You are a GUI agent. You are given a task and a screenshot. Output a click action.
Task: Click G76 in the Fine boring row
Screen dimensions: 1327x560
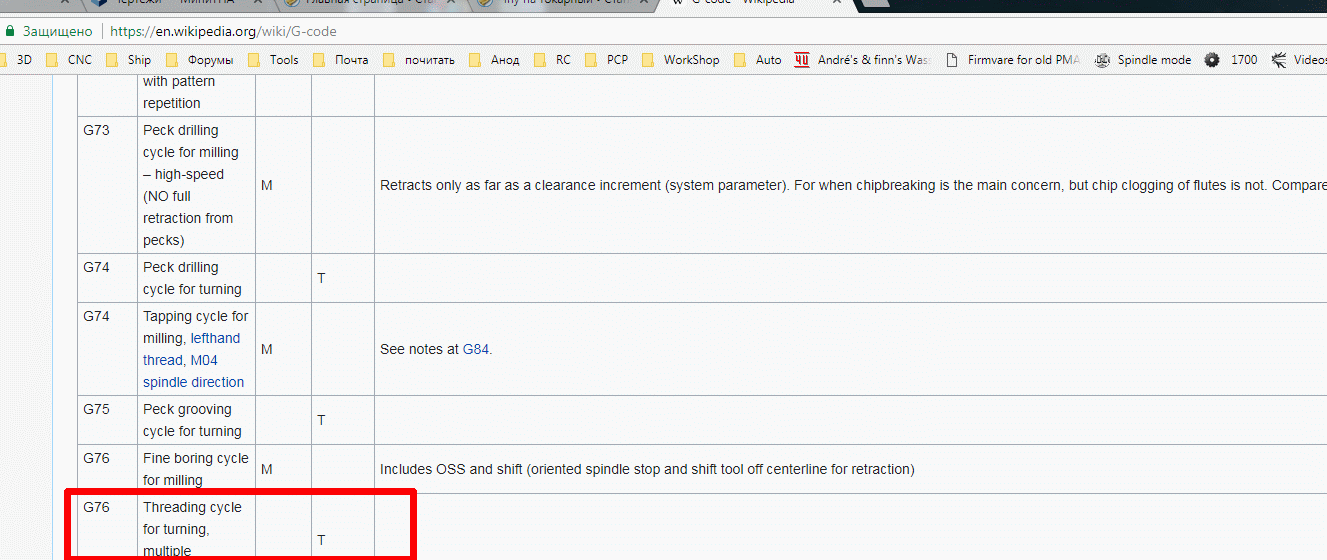pos(97,458)
